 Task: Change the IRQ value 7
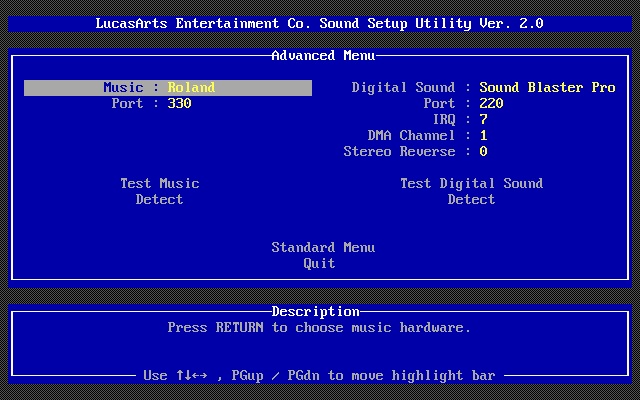point(483,120)
